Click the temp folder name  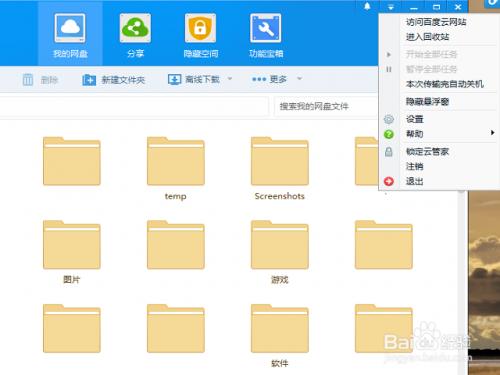[176, 196]
